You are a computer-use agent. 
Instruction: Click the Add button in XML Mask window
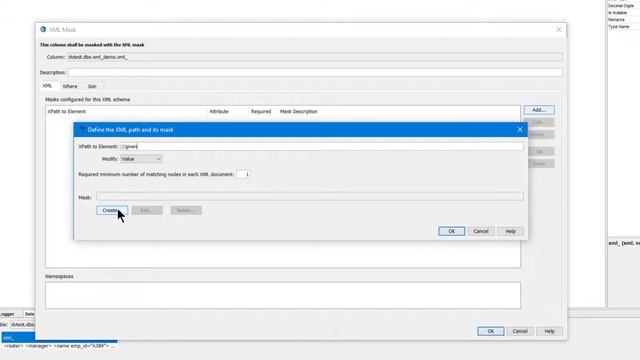pos(539,110)
